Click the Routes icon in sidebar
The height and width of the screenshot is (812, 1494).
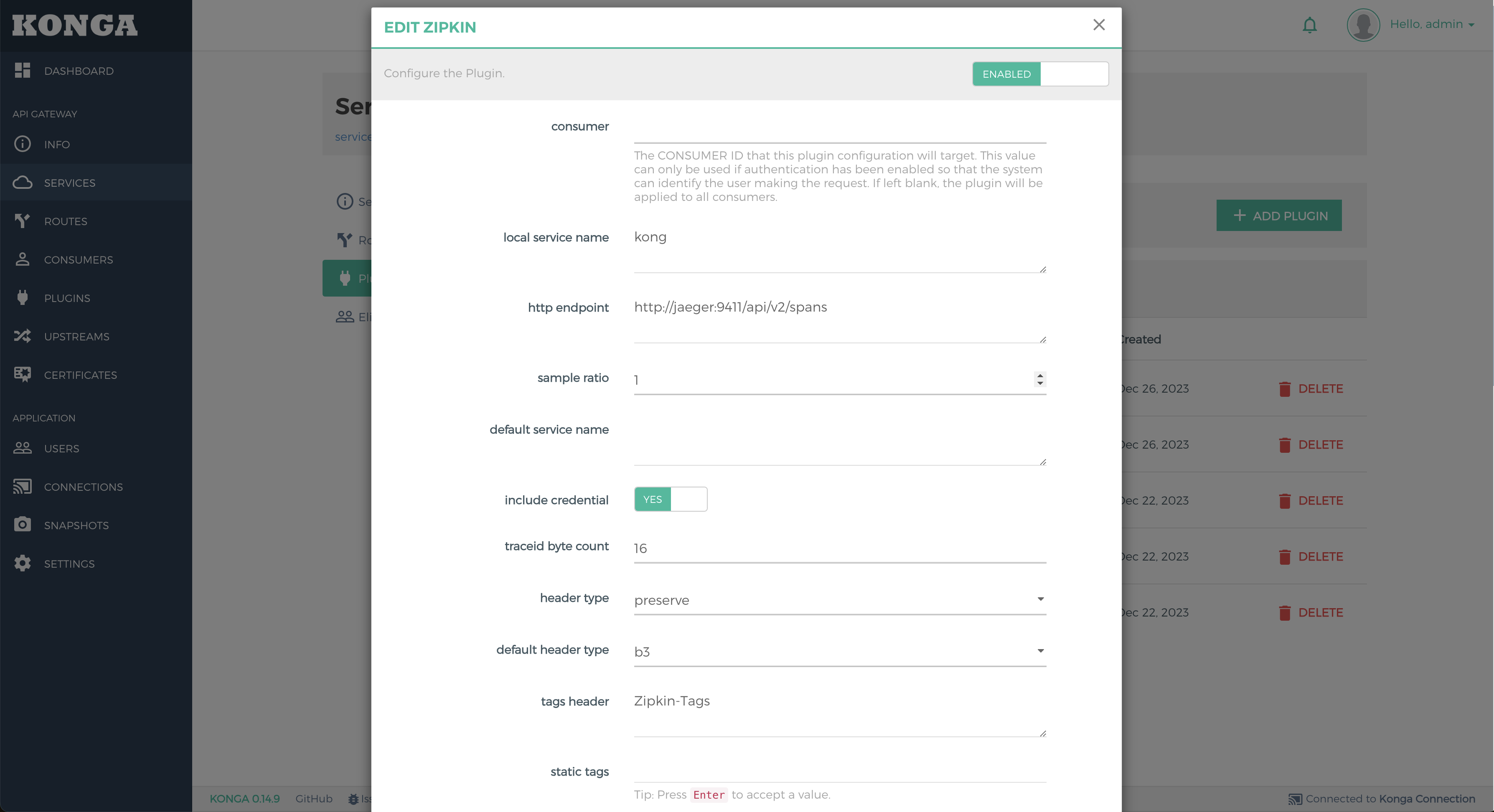[22, 220]
